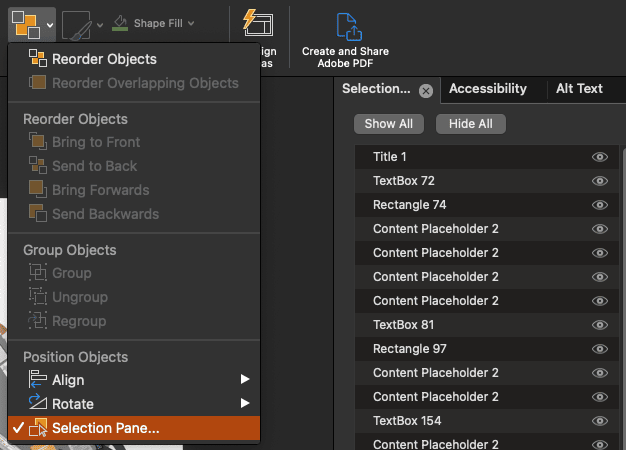Viewport: 626px width, 450px height.
Task: Hide the Title 1 object via eye icon
Action: click(x=599, y=157)
